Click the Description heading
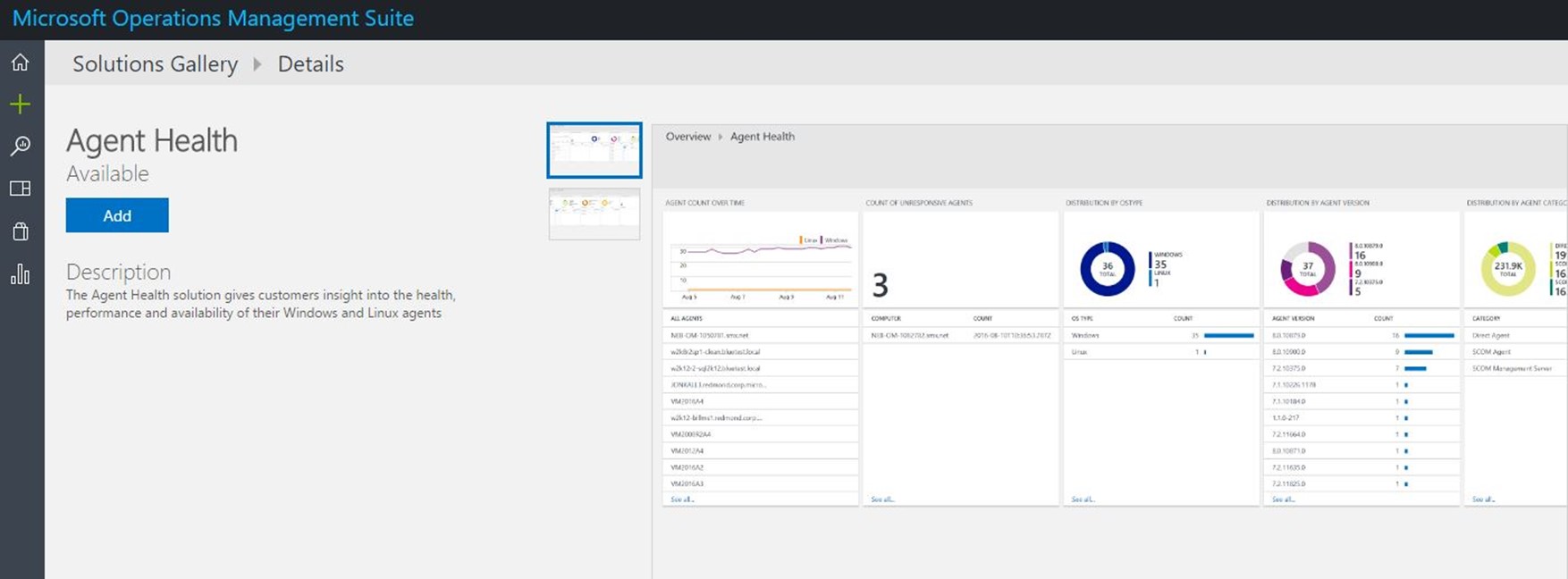 point(118,272)
